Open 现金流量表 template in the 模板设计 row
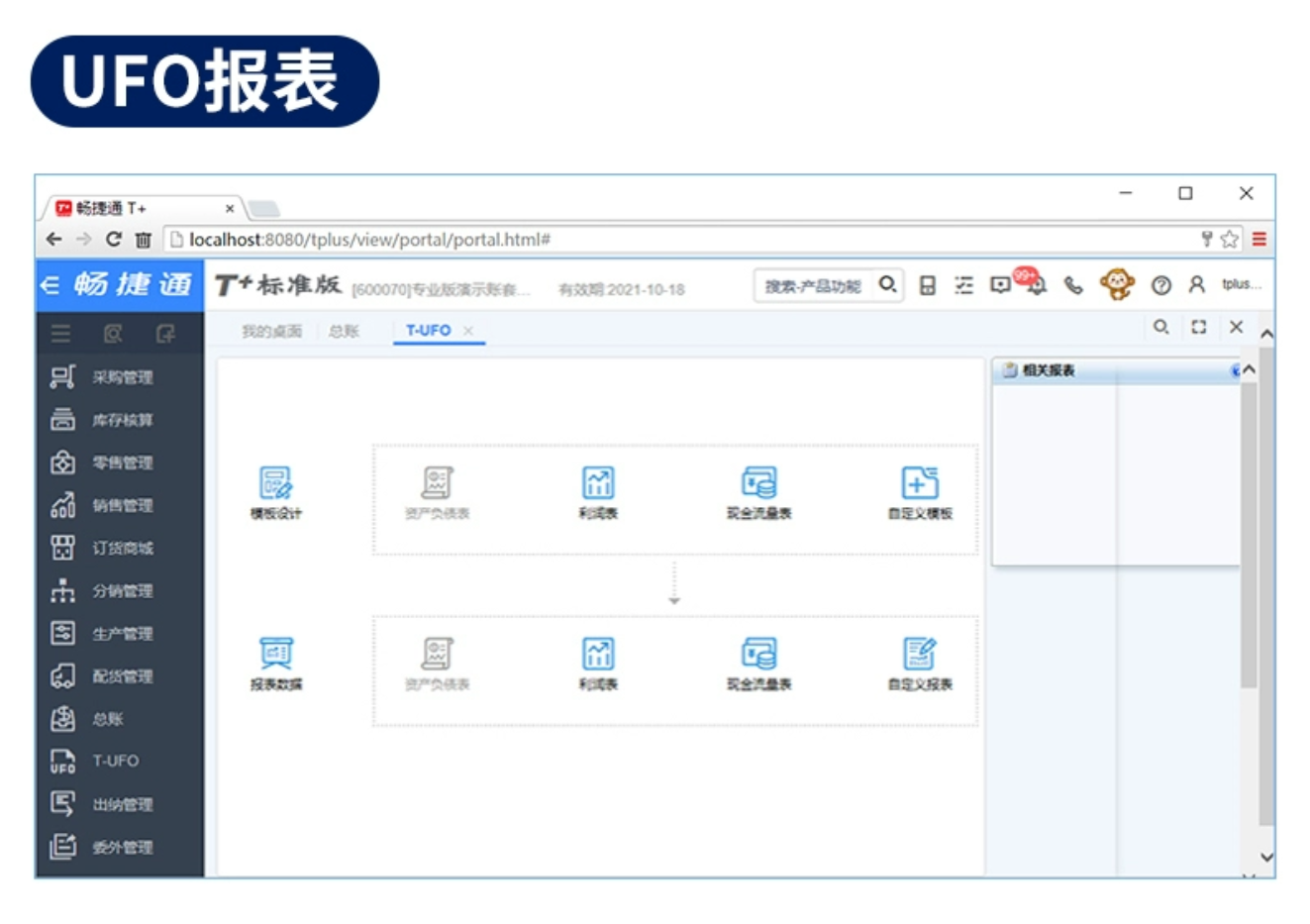Viewport: 1310px width, 924px height. coord(759,493)
